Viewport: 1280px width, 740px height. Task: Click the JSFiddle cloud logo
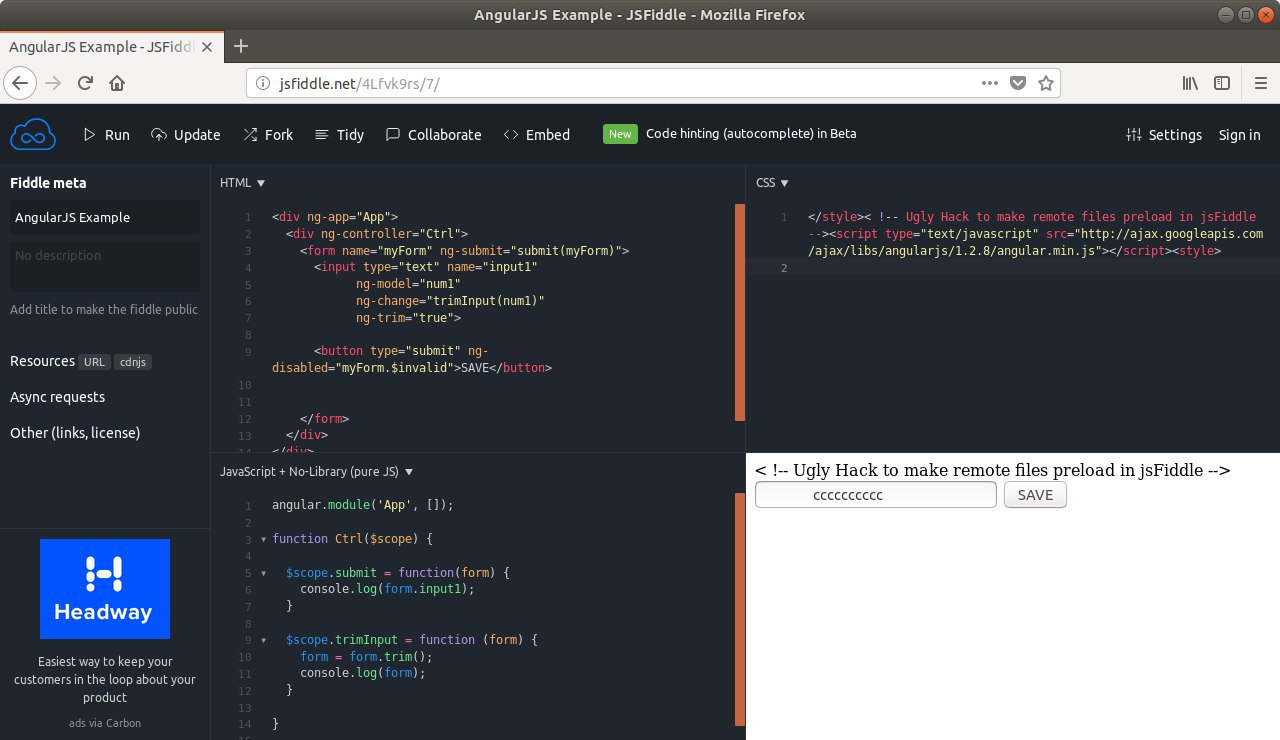32,134
